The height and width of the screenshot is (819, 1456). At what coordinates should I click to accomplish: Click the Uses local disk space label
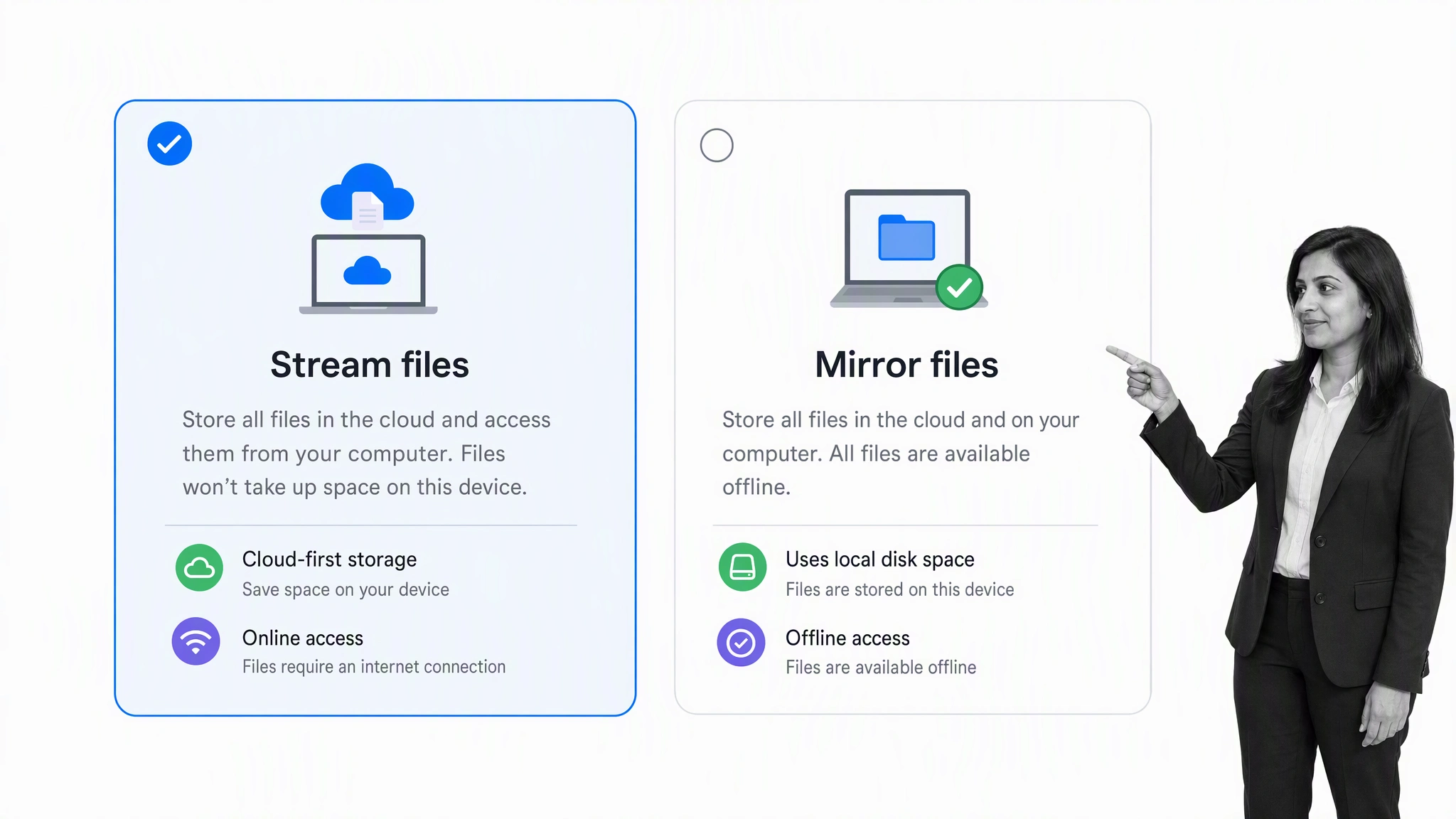point(879,560)
